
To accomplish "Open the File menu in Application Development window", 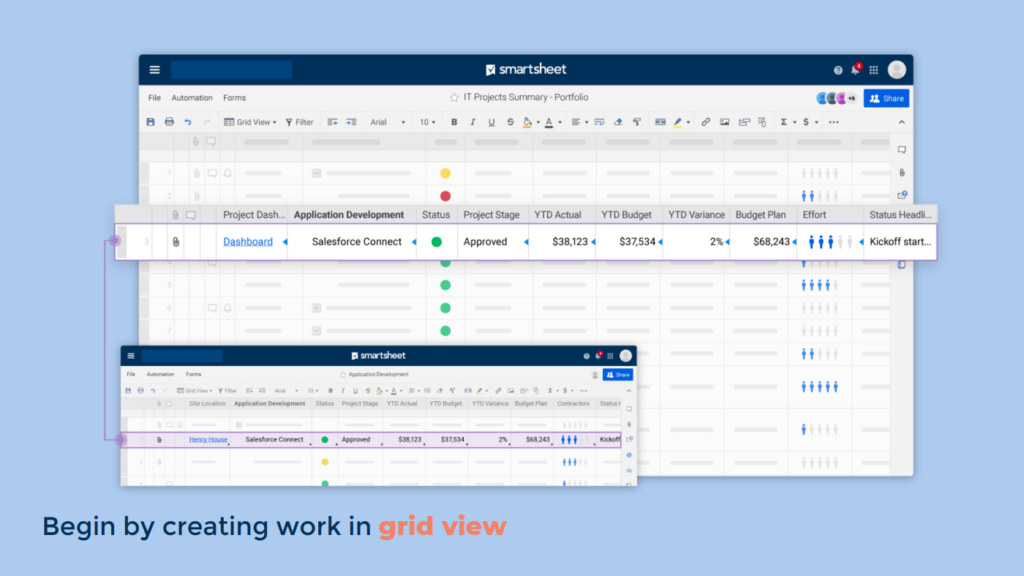I will pos(131,375).
